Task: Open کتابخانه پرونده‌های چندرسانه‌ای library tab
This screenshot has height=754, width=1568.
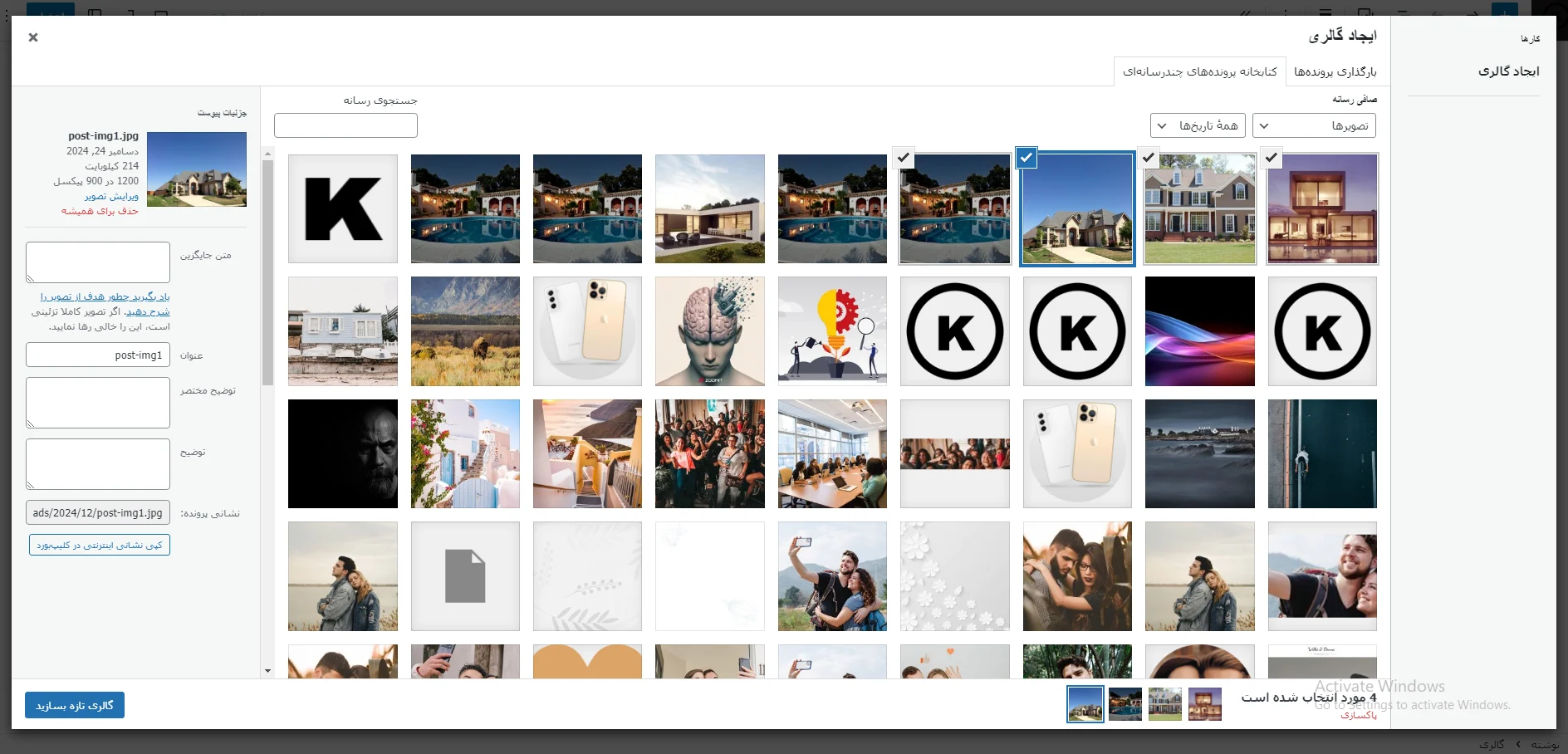Action: [1199, 72]
